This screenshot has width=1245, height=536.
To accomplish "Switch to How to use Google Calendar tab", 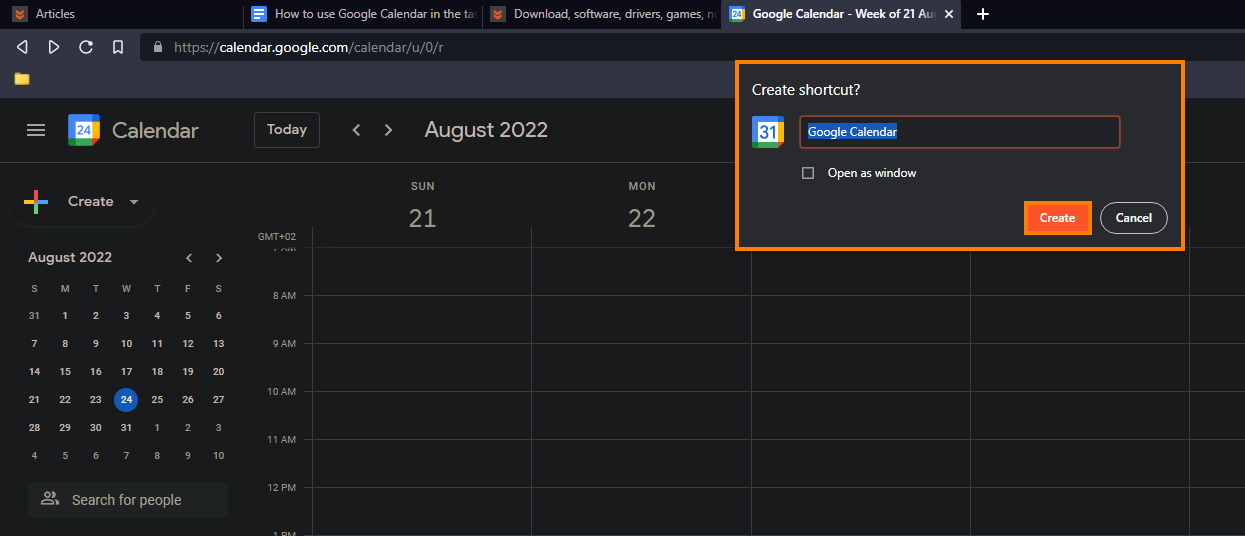I will click(362, 14).
